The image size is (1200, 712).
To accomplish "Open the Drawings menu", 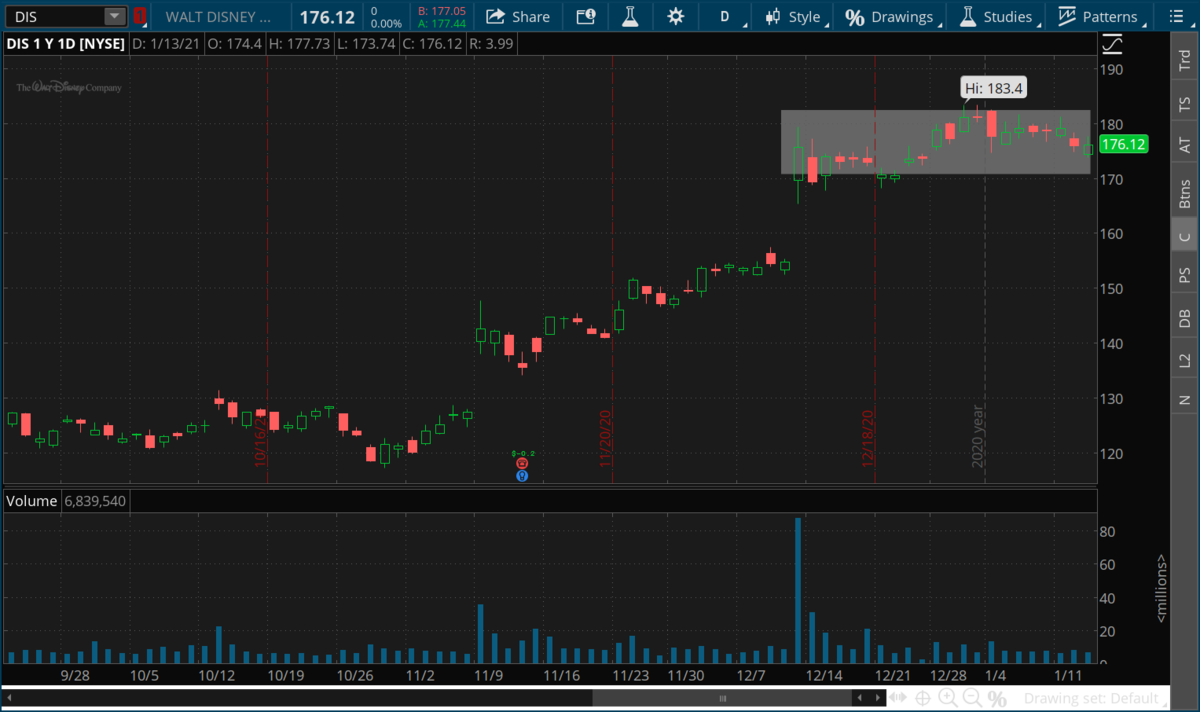I will [x=890, y=16].
